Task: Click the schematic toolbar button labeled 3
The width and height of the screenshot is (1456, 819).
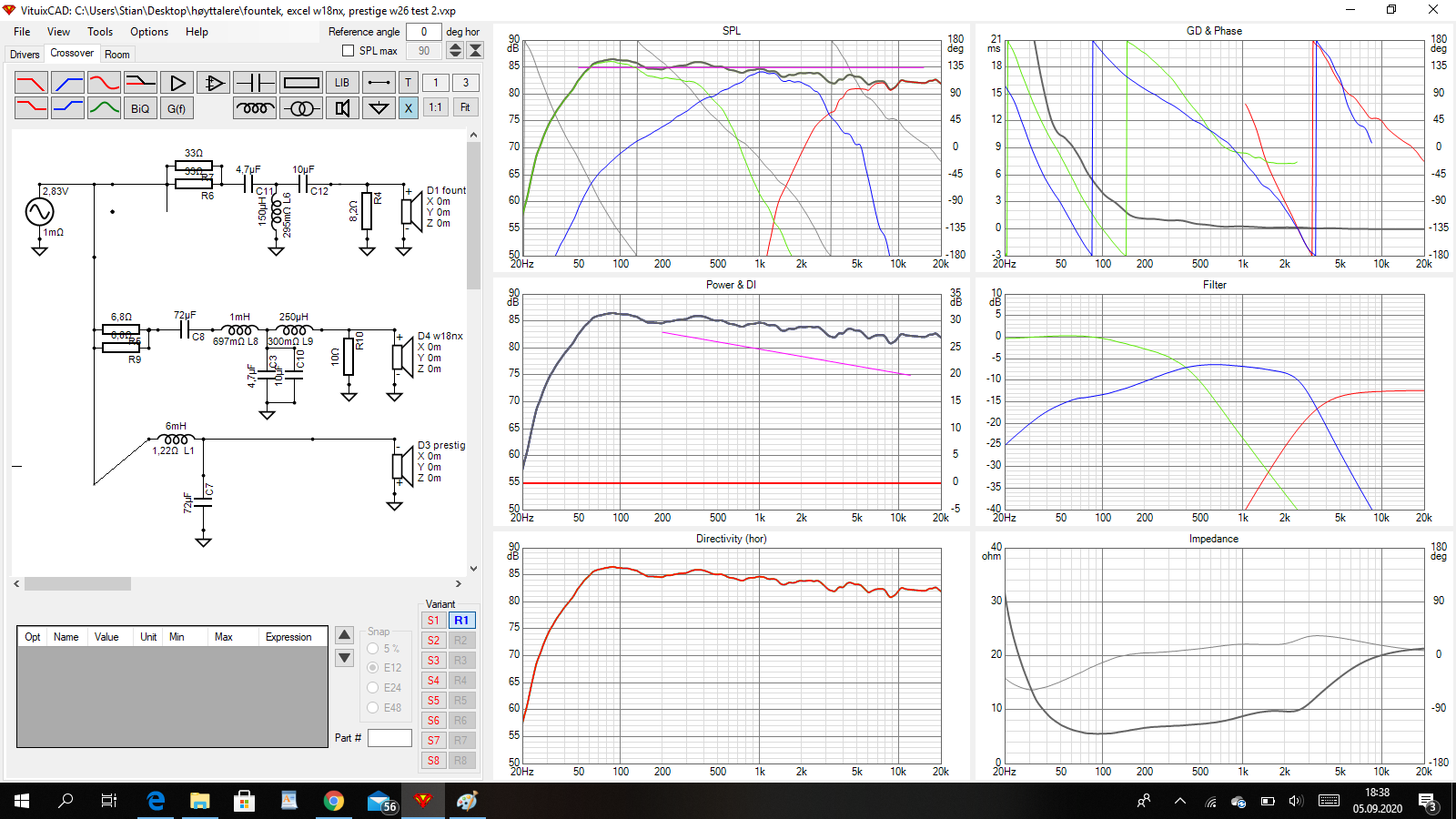Action: (x=465, y=83)
